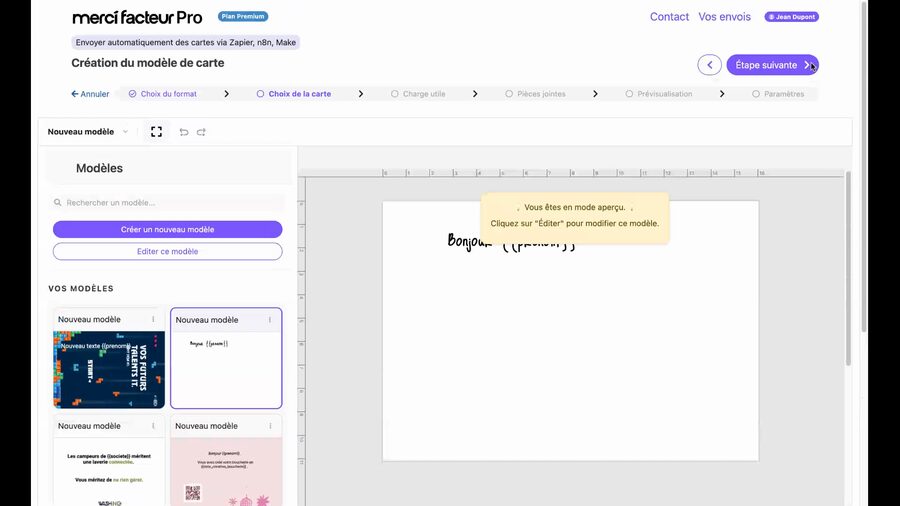Click the page vertical scrollbar
The image size is (900, 506).
[864, 166]
